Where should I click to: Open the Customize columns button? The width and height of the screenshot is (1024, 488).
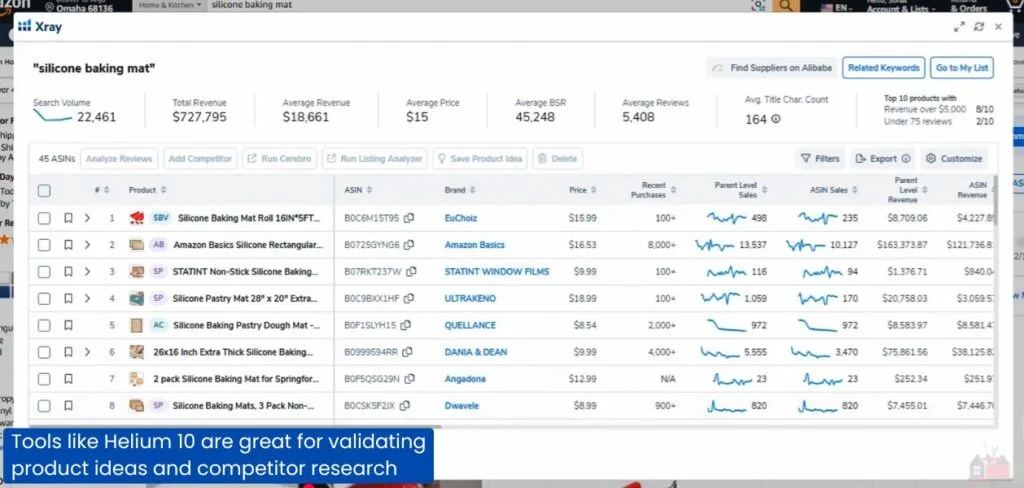point(954,159)
